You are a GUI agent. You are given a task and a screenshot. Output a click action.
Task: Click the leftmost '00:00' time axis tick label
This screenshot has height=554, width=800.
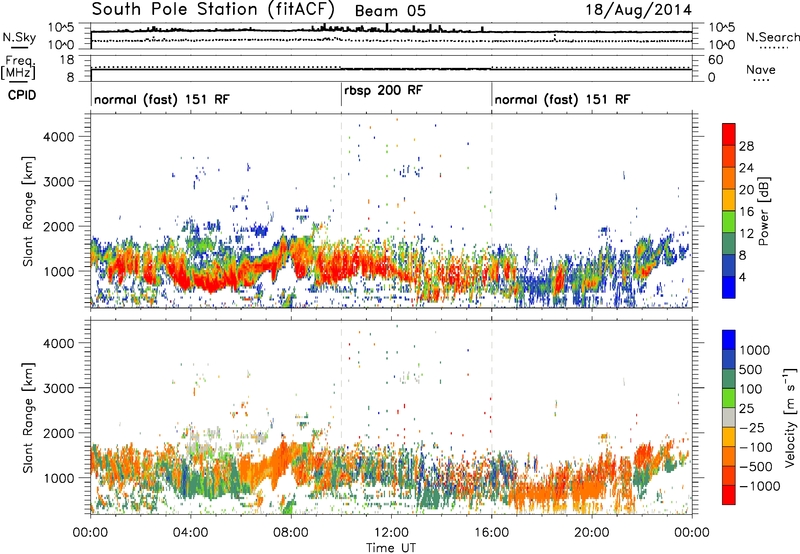[90, 532]
